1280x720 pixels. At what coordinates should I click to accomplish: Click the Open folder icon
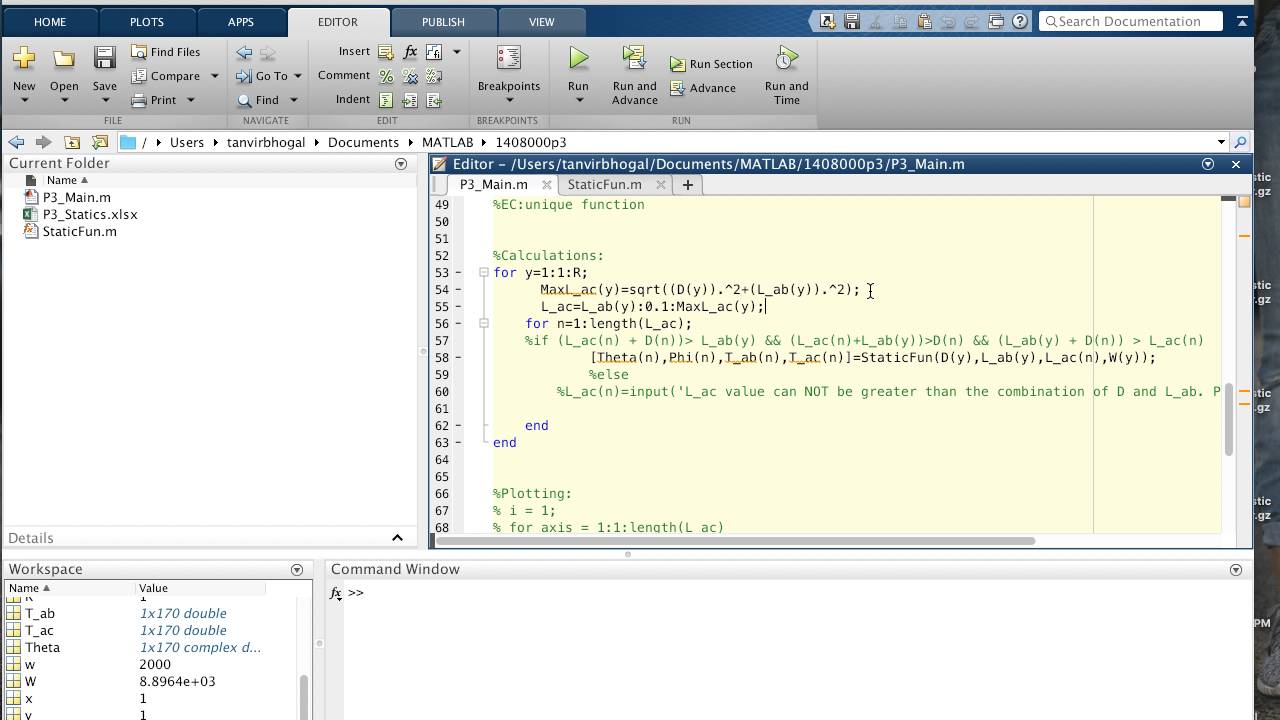pyautogui.click(x=64, y=59)
